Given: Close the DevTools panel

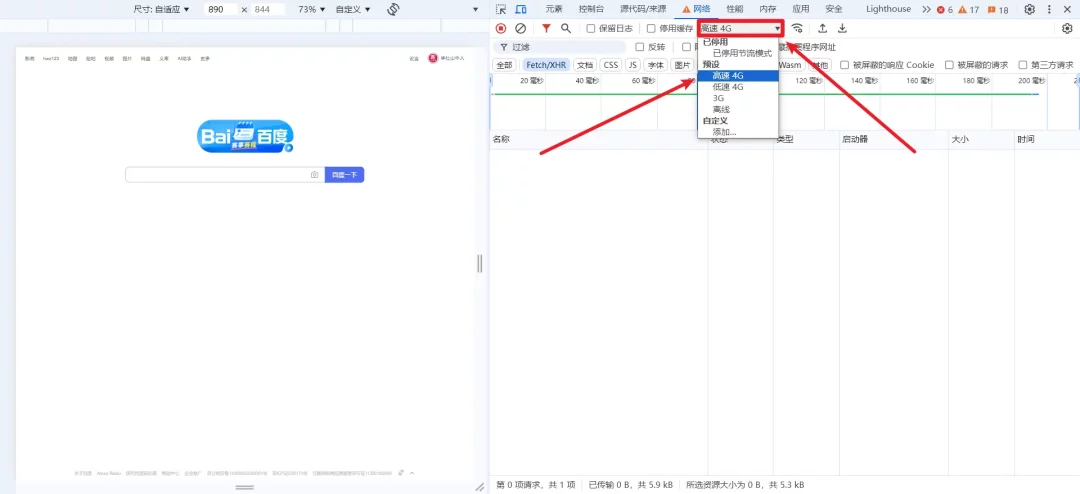Looking at the screenshot, I should tap(1068, 9).
